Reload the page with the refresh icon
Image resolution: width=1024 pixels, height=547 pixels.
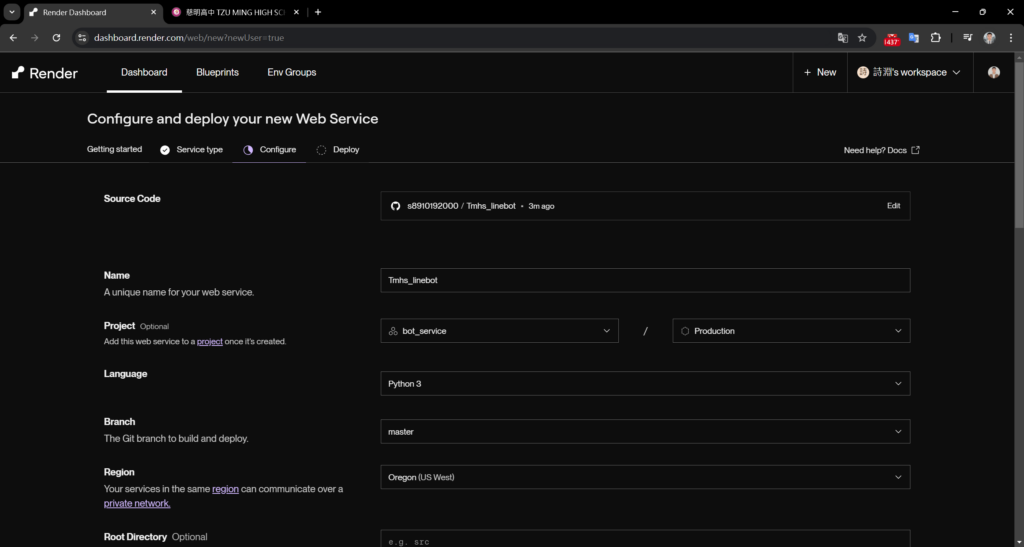coord(56,38)
